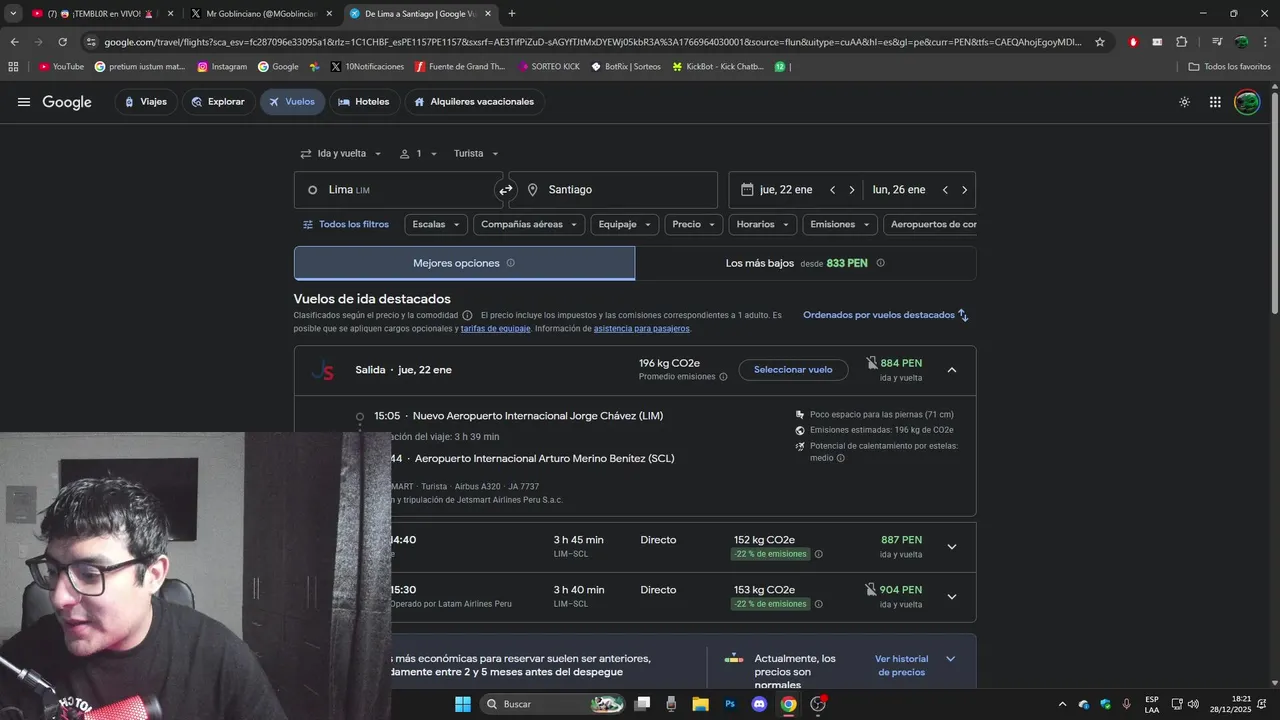Go to previous return date of lun, 26 ene
This screenshot has height=720, width=1280.
(945, 190)
